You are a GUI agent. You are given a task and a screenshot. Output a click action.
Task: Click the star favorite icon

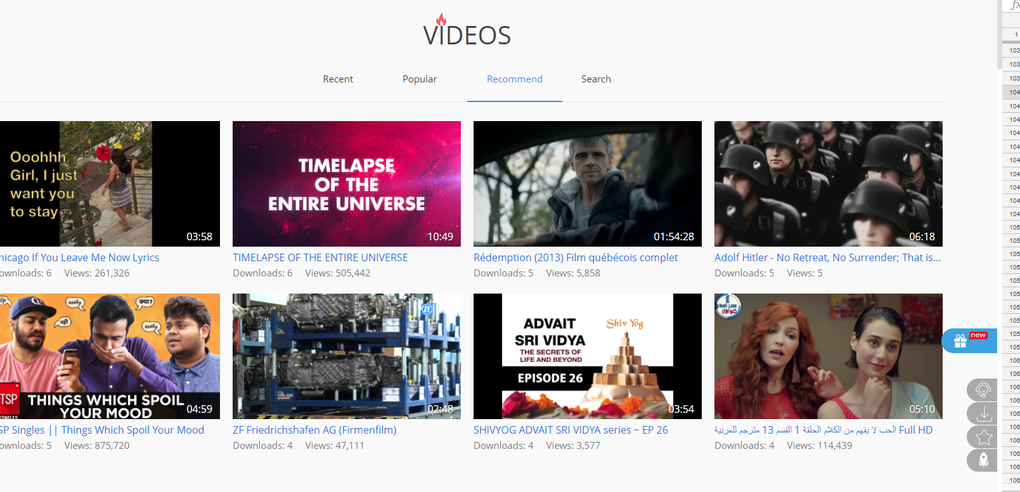[x=982, y=437]
